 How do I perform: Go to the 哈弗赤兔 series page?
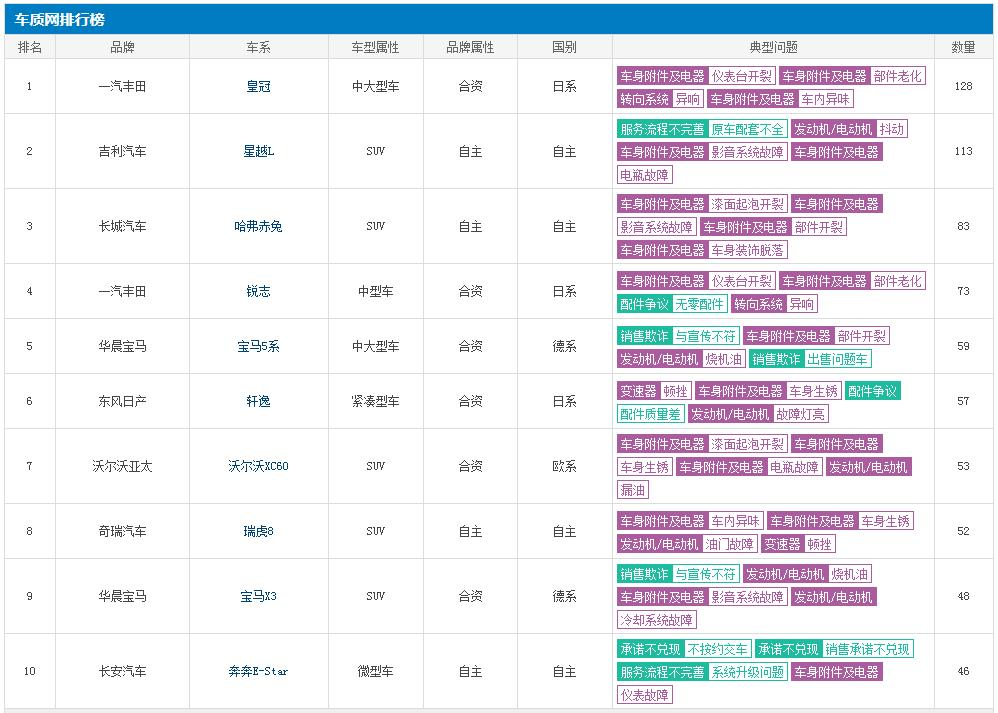pyautogui.click(x=258, y=226)
